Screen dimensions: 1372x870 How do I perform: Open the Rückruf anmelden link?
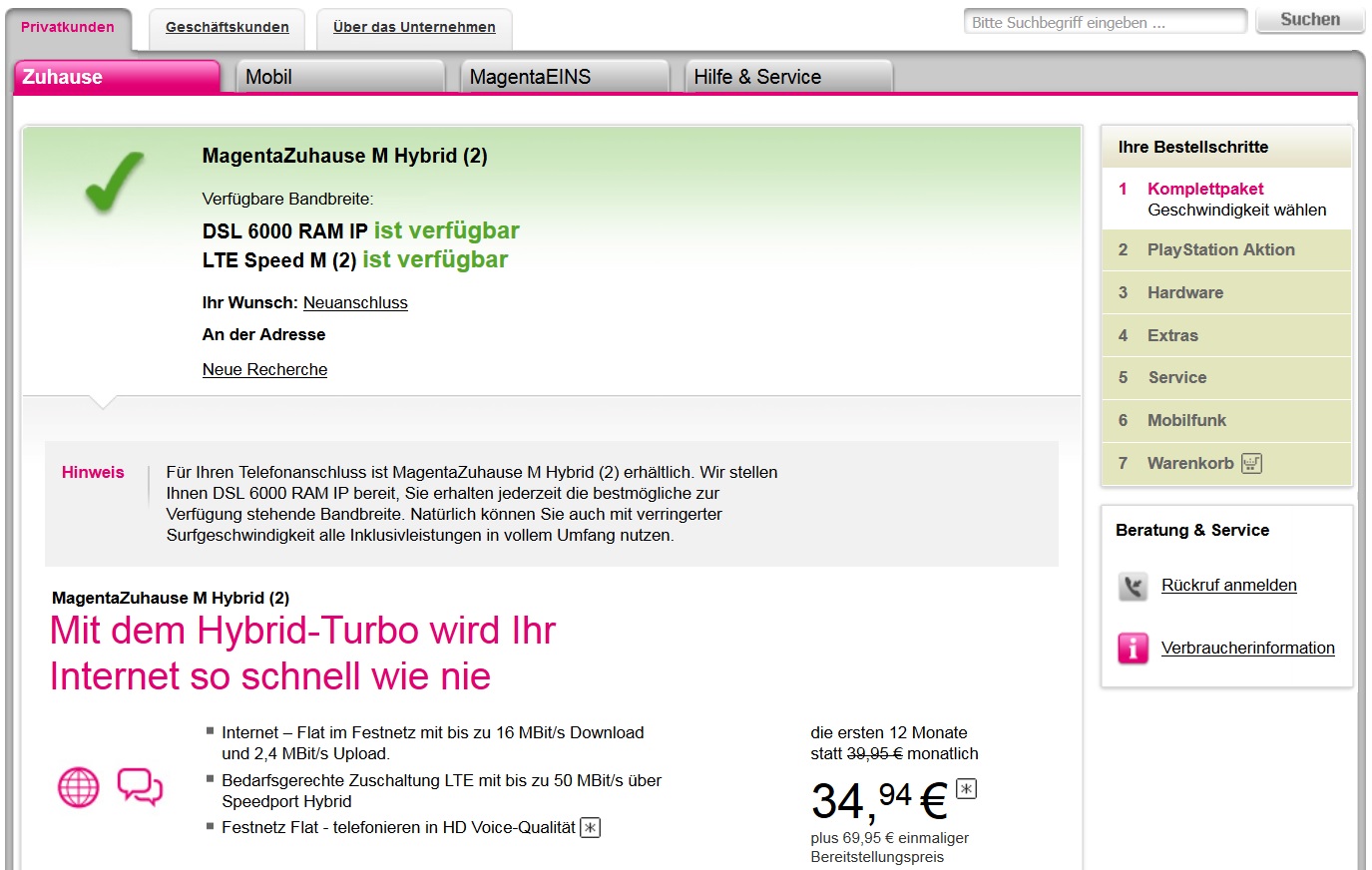pyautogui.click(x=1229, y=586)
